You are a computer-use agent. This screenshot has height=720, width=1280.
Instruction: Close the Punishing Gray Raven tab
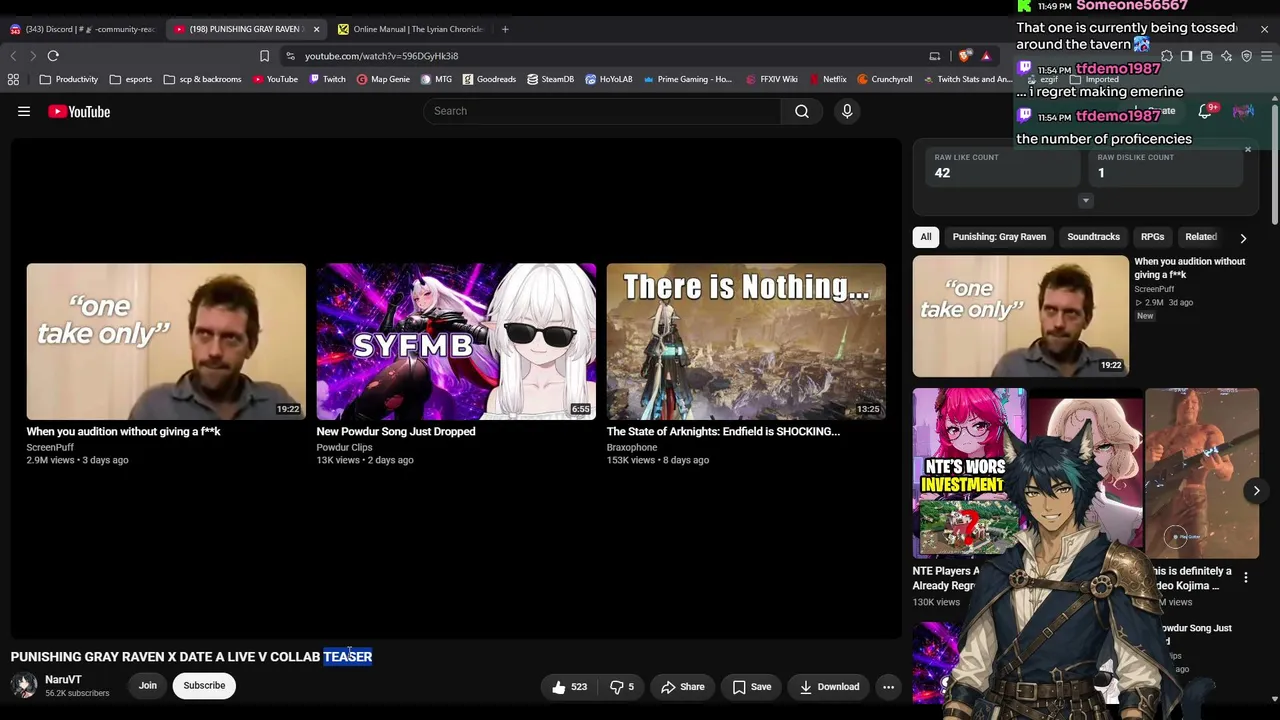click(x=316, y=29)
